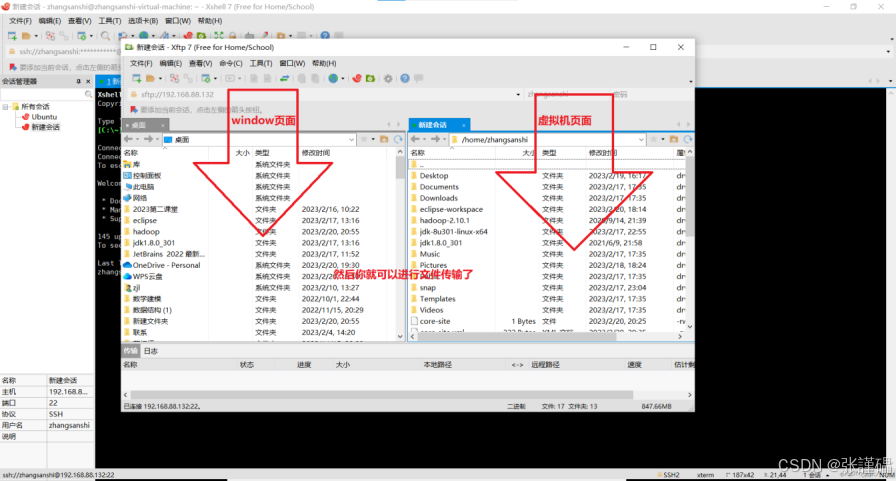Screen dimensions: 896x481
Task: Go forward in the remote /home/zhangsanshi pane
Action: click(x=435, y=139)
